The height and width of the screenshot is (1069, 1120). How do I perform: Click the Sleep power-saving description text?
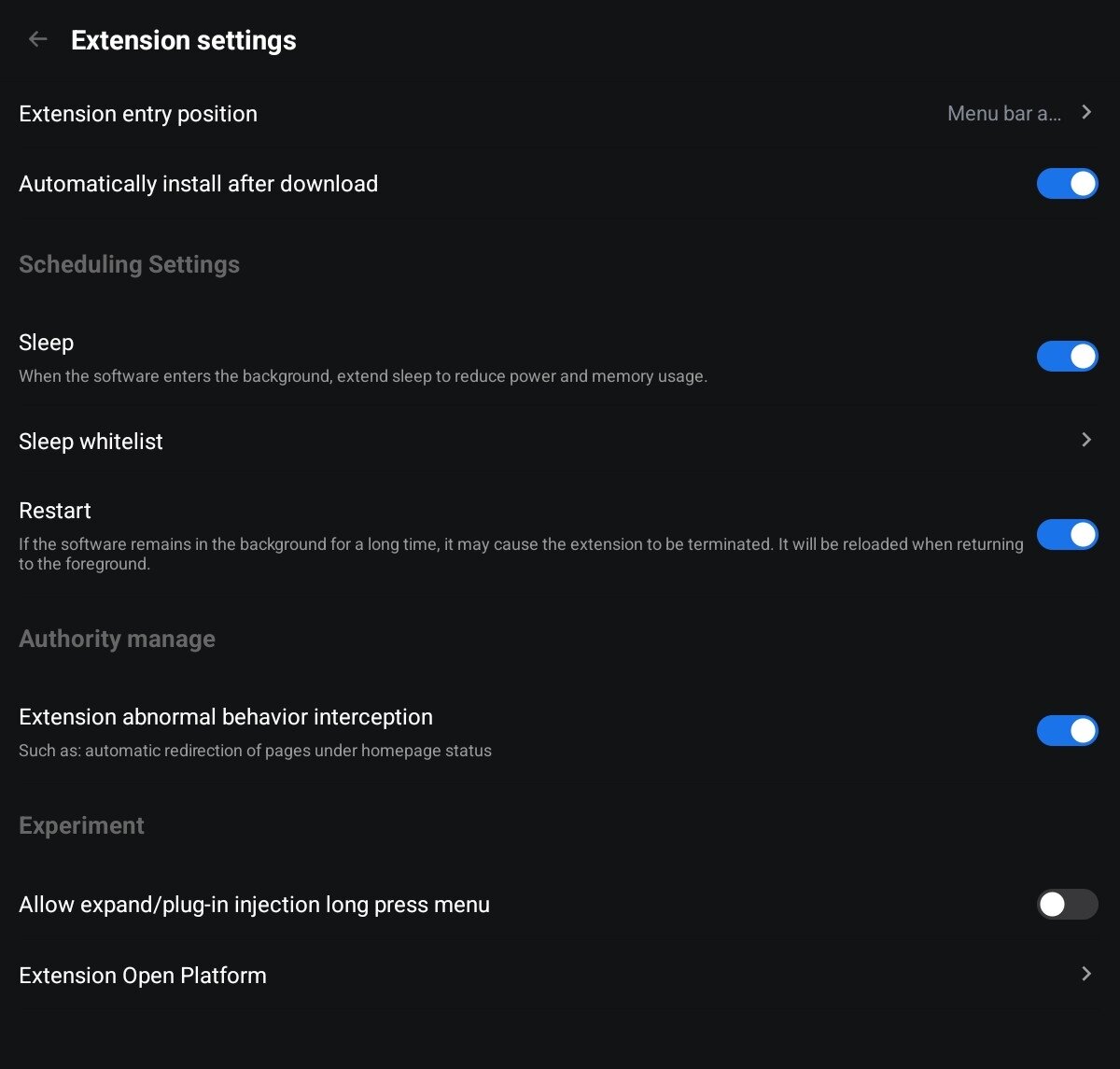point(363,377)
